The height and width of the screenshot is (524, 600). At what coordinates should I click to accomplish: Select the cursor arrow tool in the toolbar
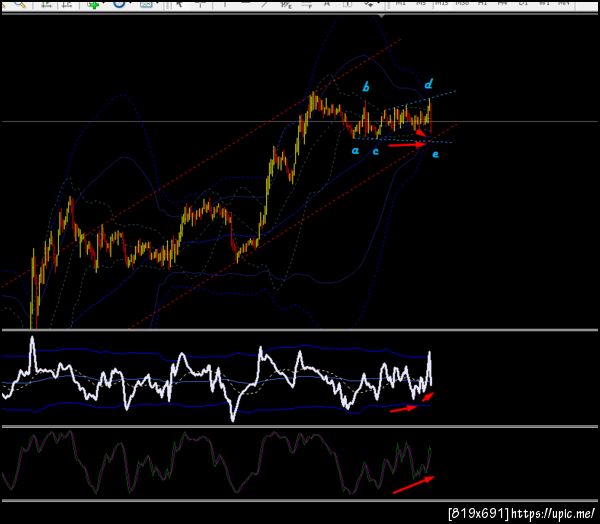[179, 4]
